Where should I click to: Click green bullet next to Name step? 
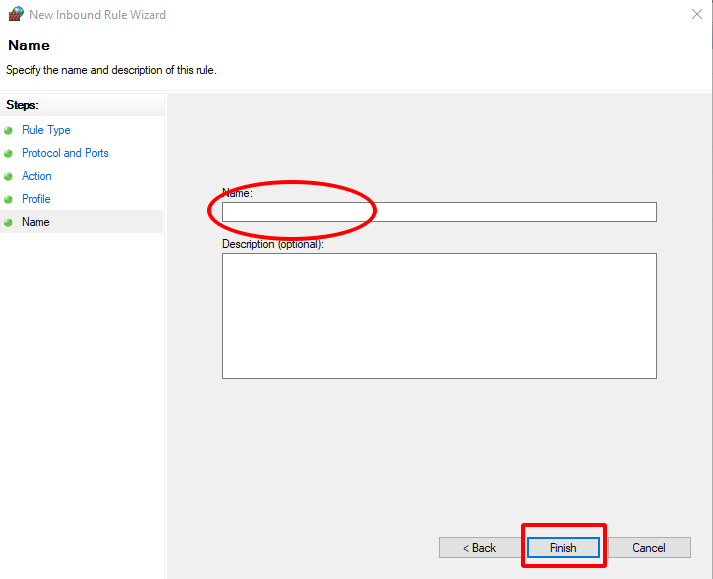tap(8, 222)
